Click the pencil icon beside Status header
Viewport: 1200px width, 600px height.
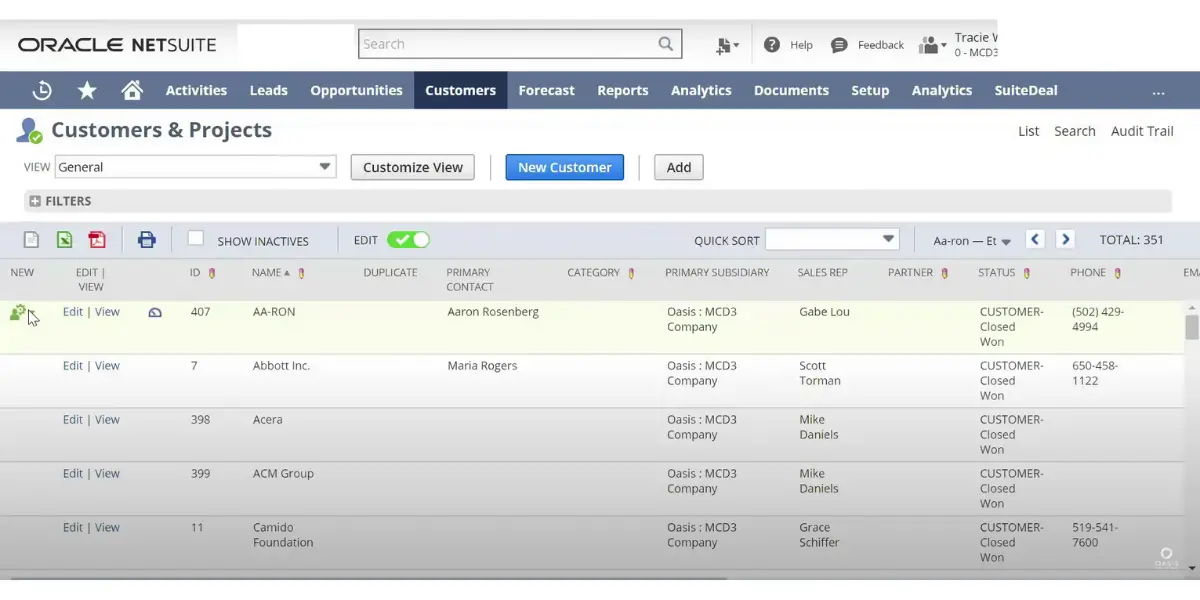(x=1026, y=273)
